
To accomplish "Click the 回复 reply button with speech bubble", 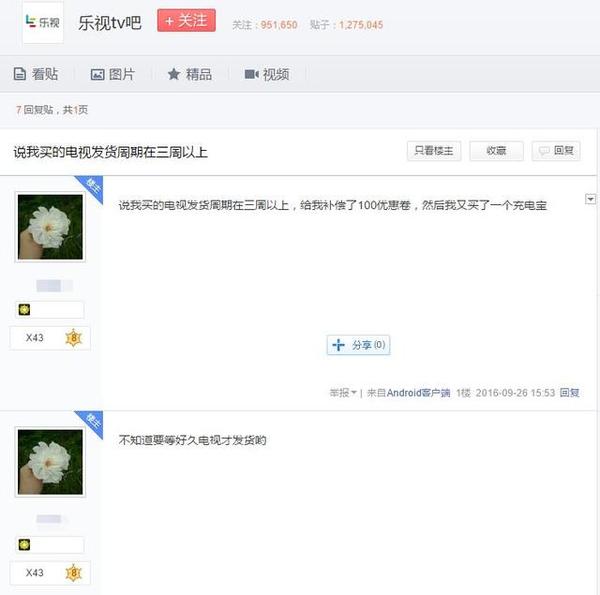I will point(556,151).
